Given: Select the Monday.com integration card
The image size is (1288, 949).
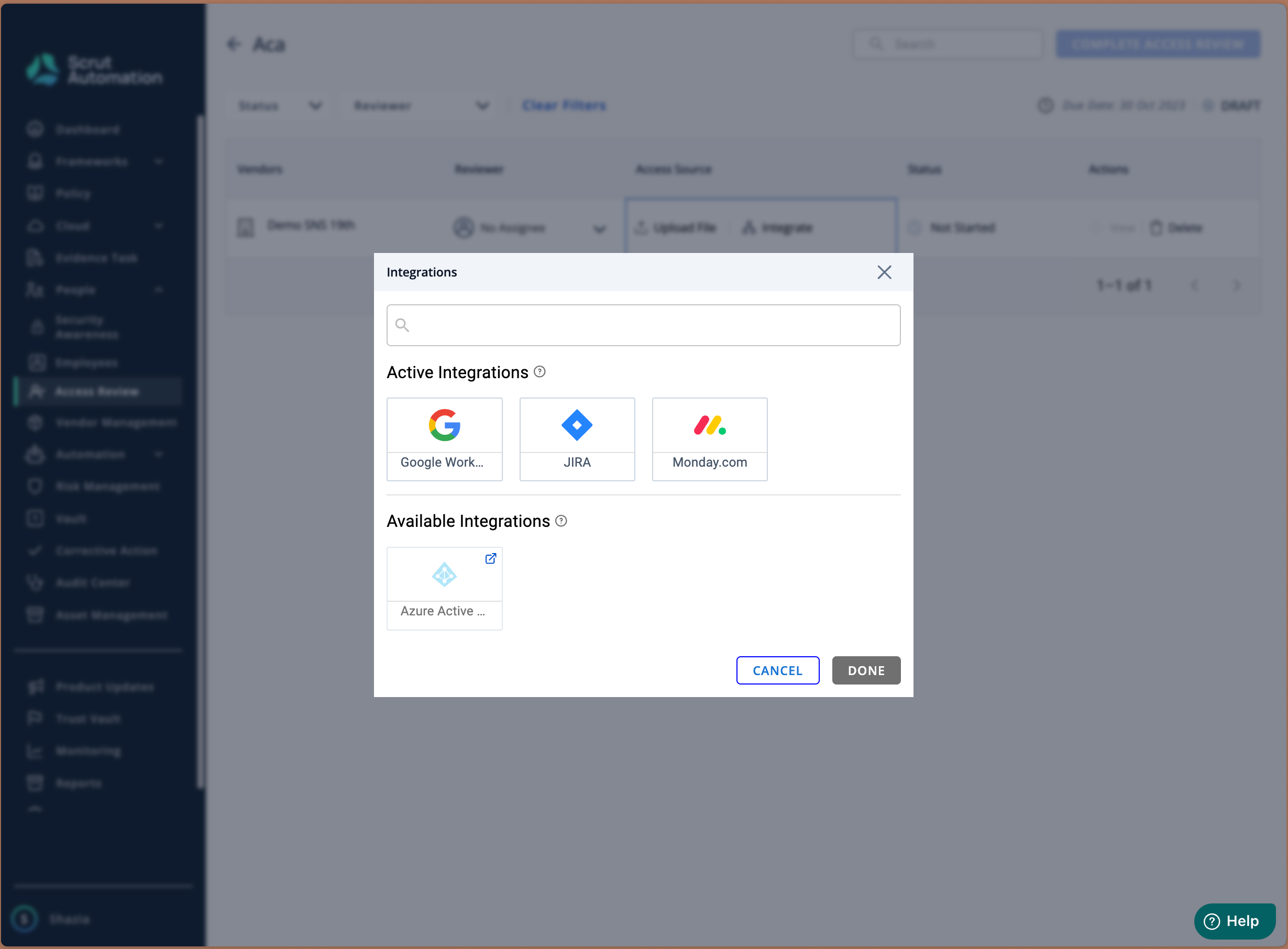Looking at the screenshot, I should coord(710,439).
